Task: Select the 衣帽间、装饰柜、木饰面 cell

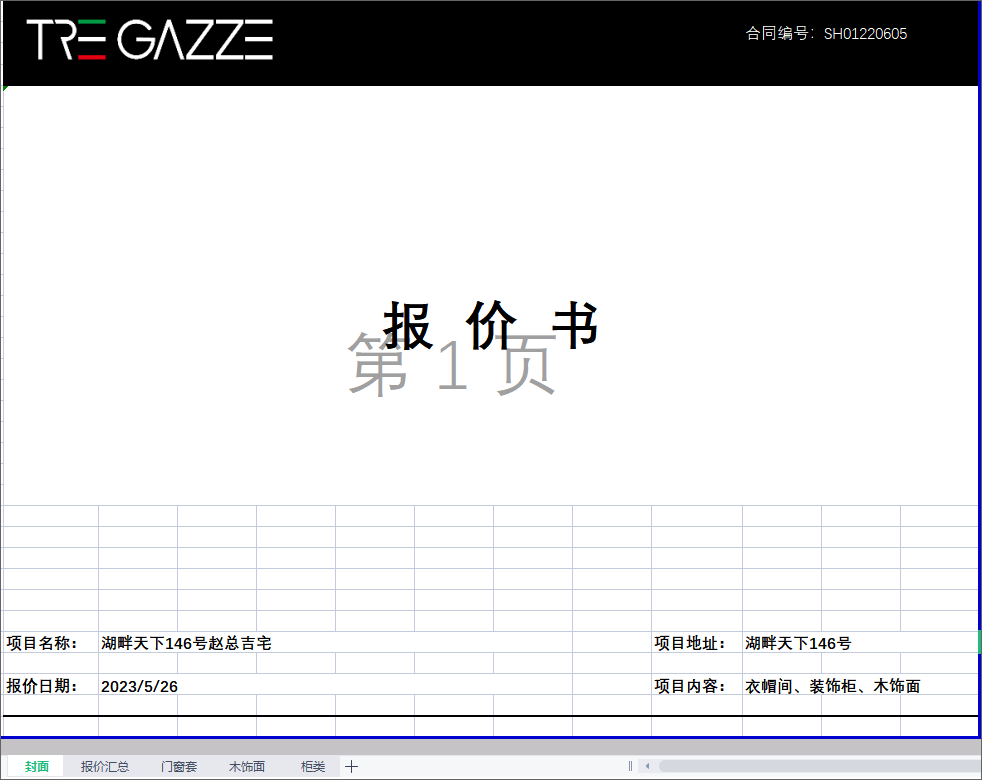Action: 860,685
